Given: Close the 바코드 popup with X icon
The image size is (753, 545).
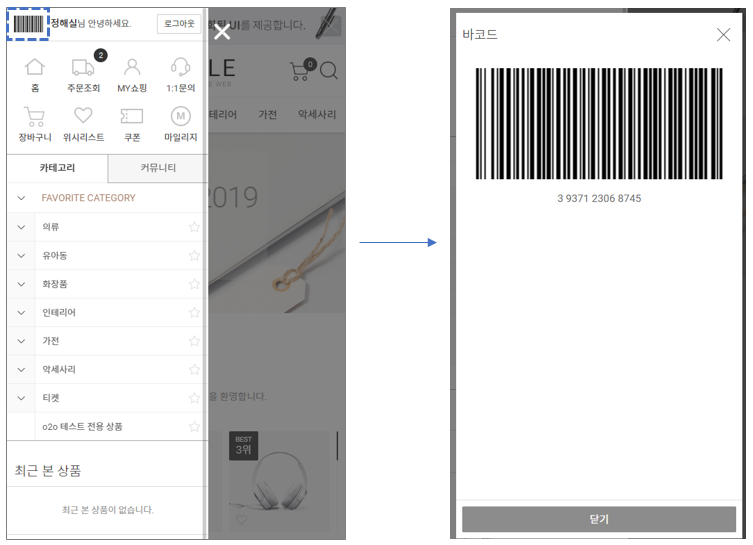Looking at the screenshot, I should 723,35.
